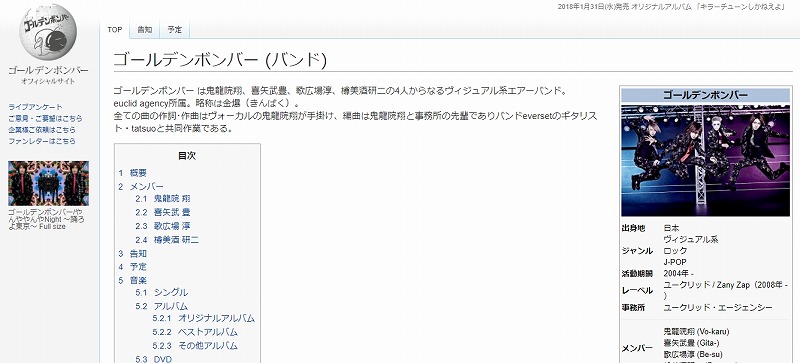Image resolution: width=800 pixels, height=363 pixels.
Task: Click member 喜矢武豊 (Gita-) in infobox
Action: coord(691,343)
